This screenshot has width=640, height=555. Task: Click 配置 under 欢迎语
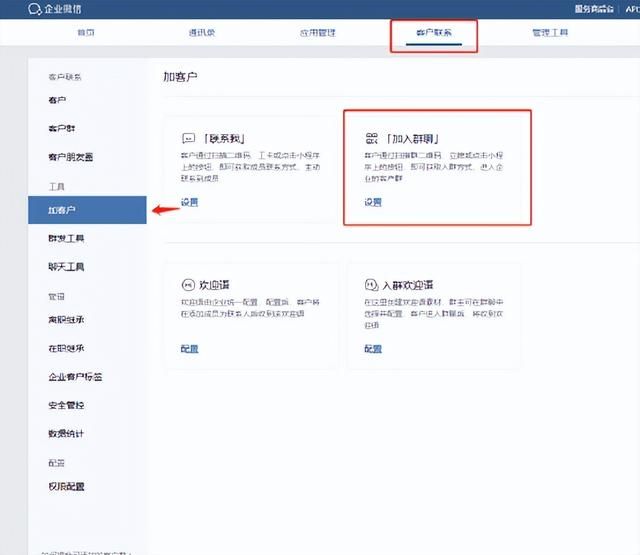pos(189,349)
